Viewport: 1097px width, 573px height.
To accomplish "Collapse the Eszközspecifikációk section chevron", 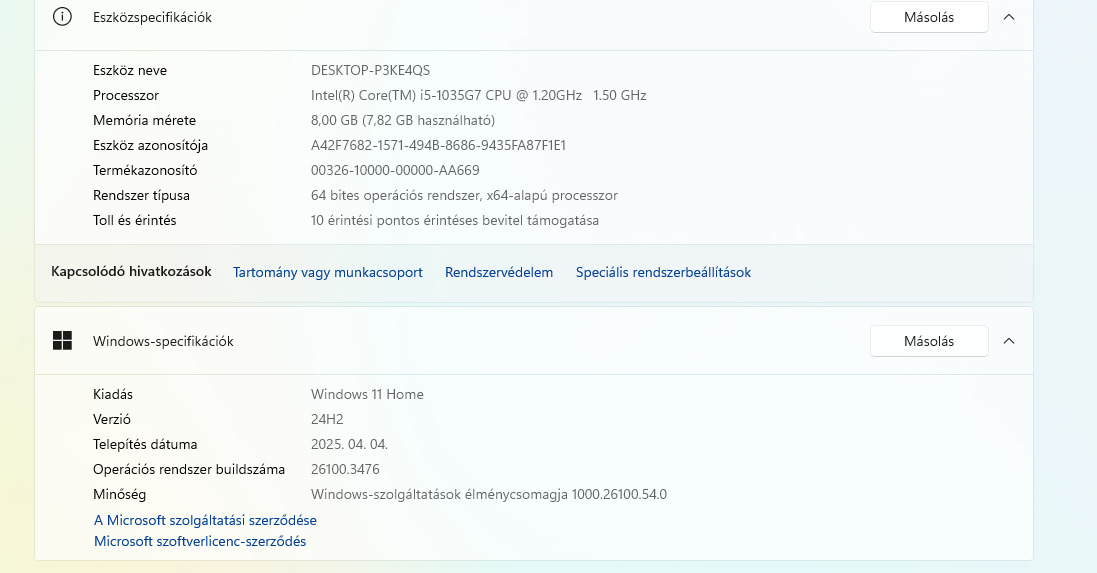I will [x=1009, y=17].
